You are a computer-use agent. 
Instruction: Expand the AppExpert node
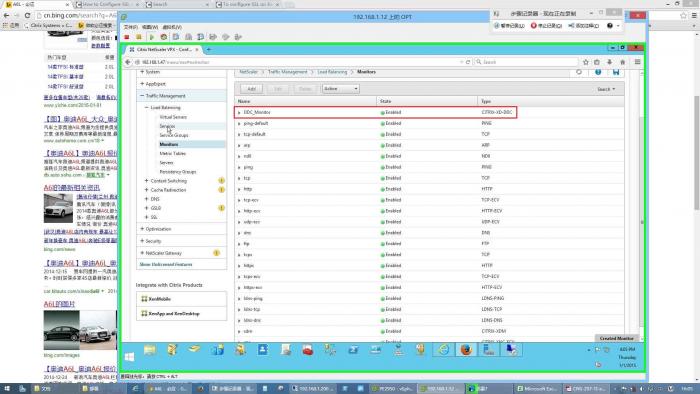tap(142, 84)
